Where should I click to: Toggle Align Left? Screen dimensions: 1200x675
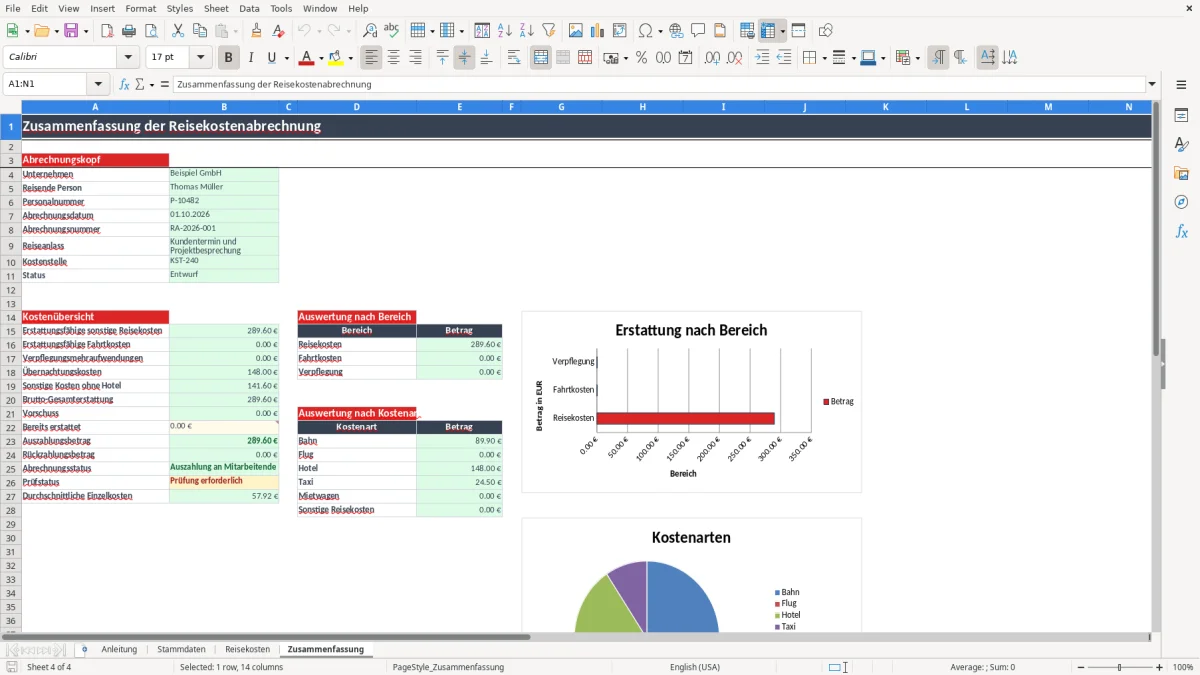[372, 58]
